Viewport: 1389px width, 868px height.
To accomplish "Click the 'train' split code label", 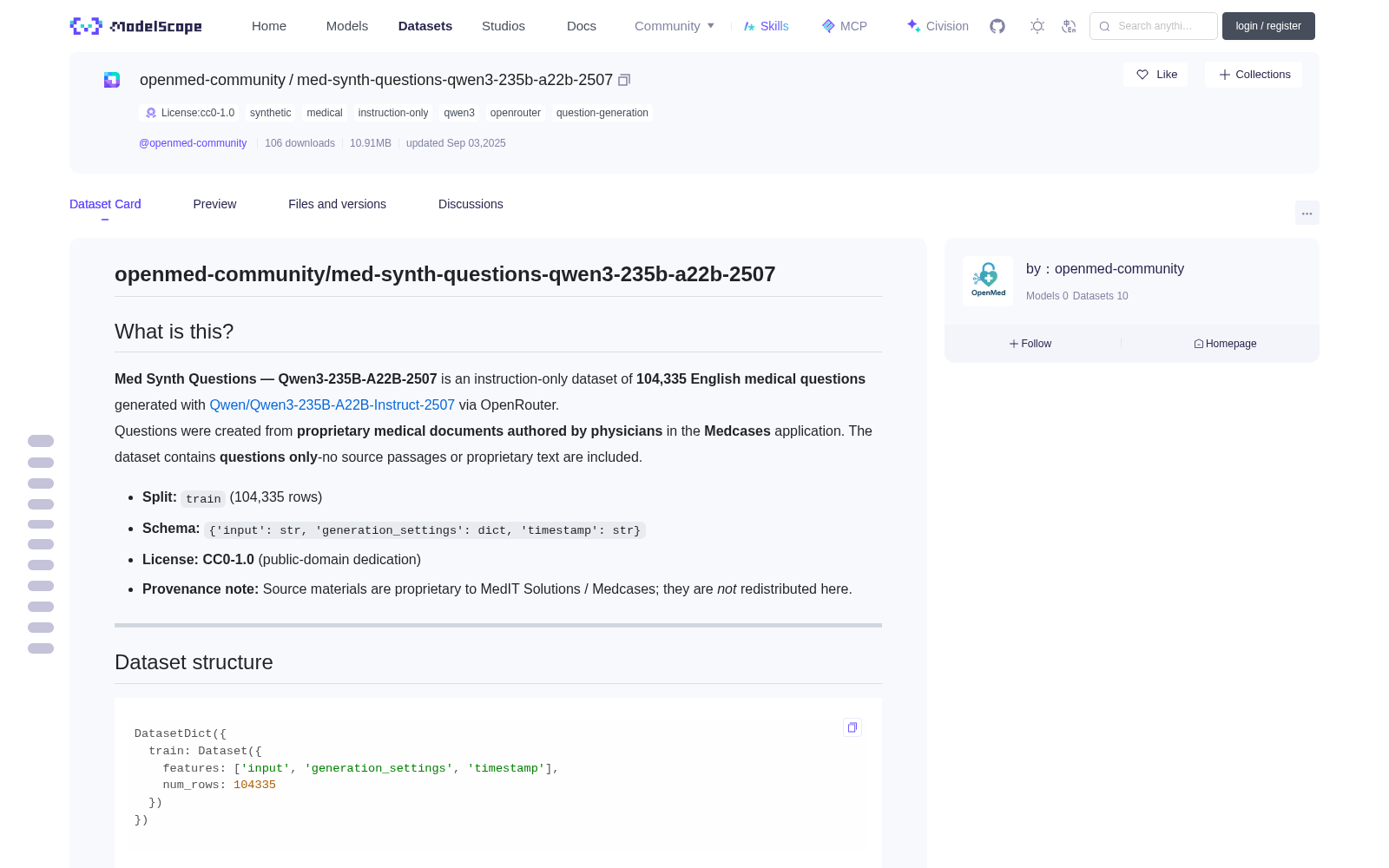I will point(203,498).
